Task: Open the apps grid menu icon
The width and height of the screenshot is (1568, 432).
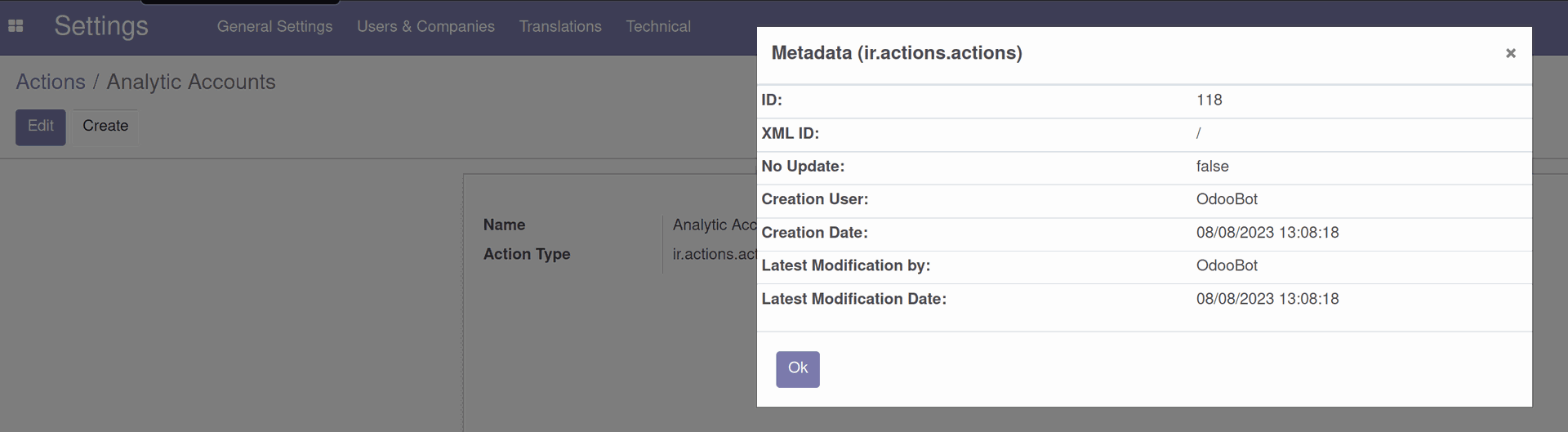Action: coord(16,26)
